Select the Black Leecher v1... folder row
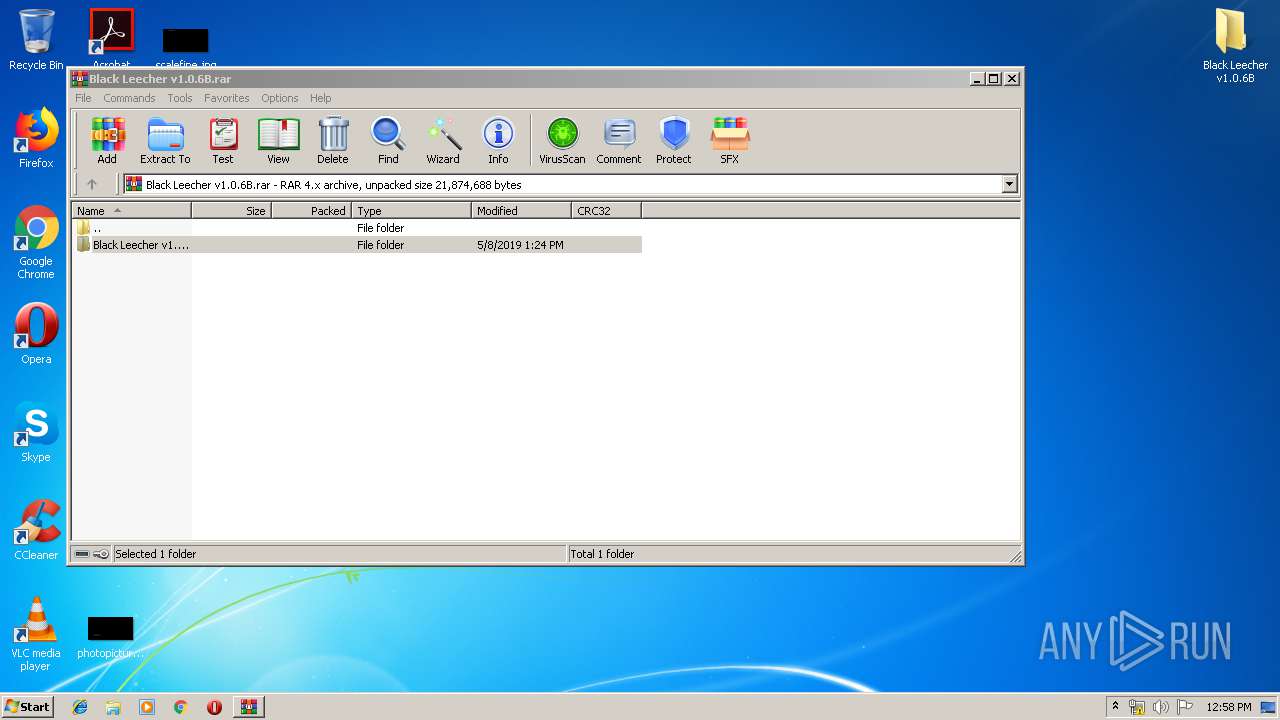The width and height of the screenshot is (1280, 720). [x=356, y=245]
